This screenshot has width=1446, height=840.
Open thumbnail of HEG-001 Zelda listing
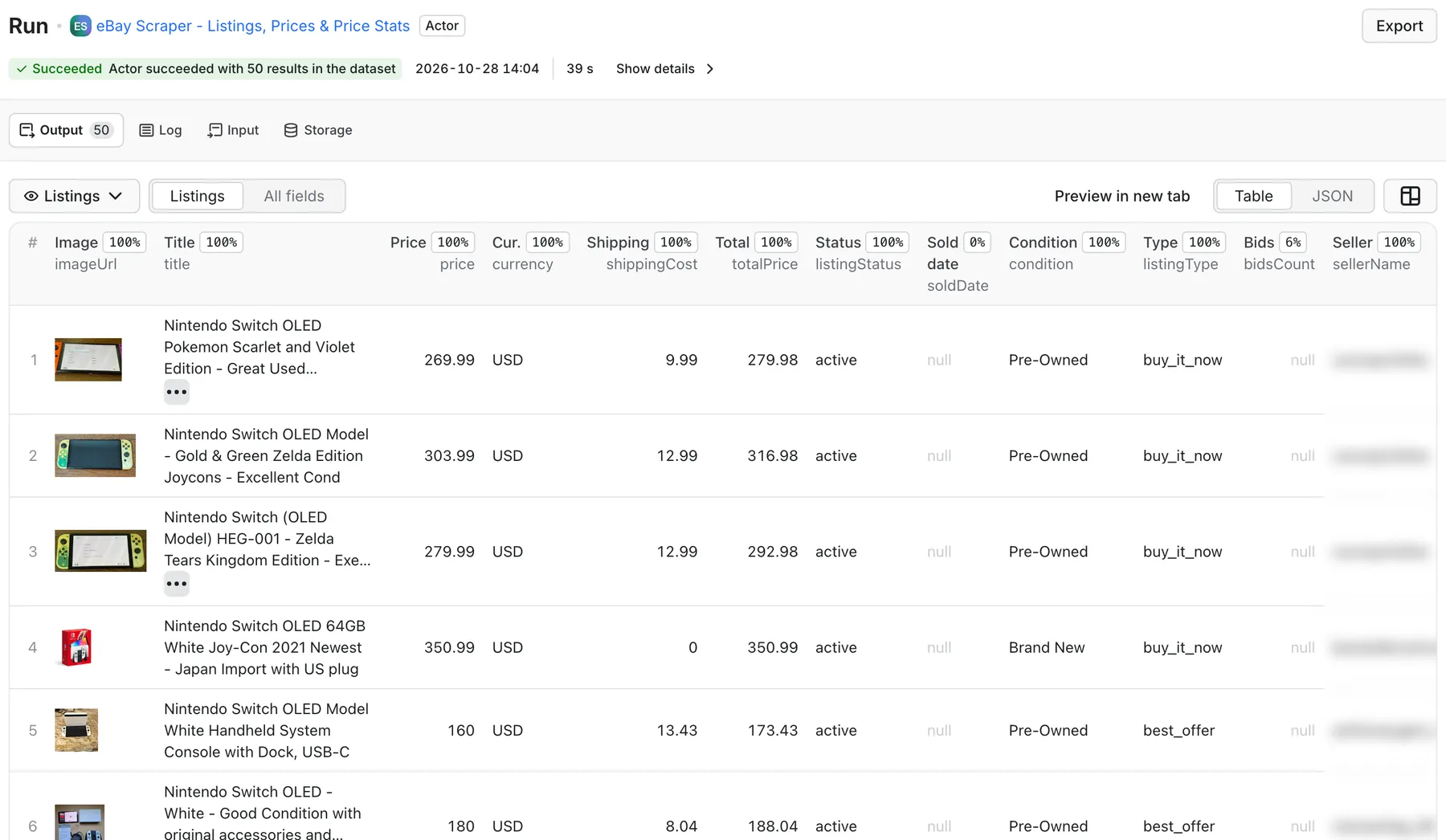[100, 551]
